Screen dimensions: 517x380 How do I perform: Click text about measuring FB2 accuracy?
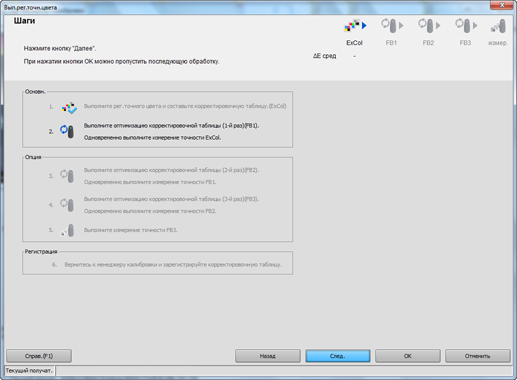(x=150, y=211)
